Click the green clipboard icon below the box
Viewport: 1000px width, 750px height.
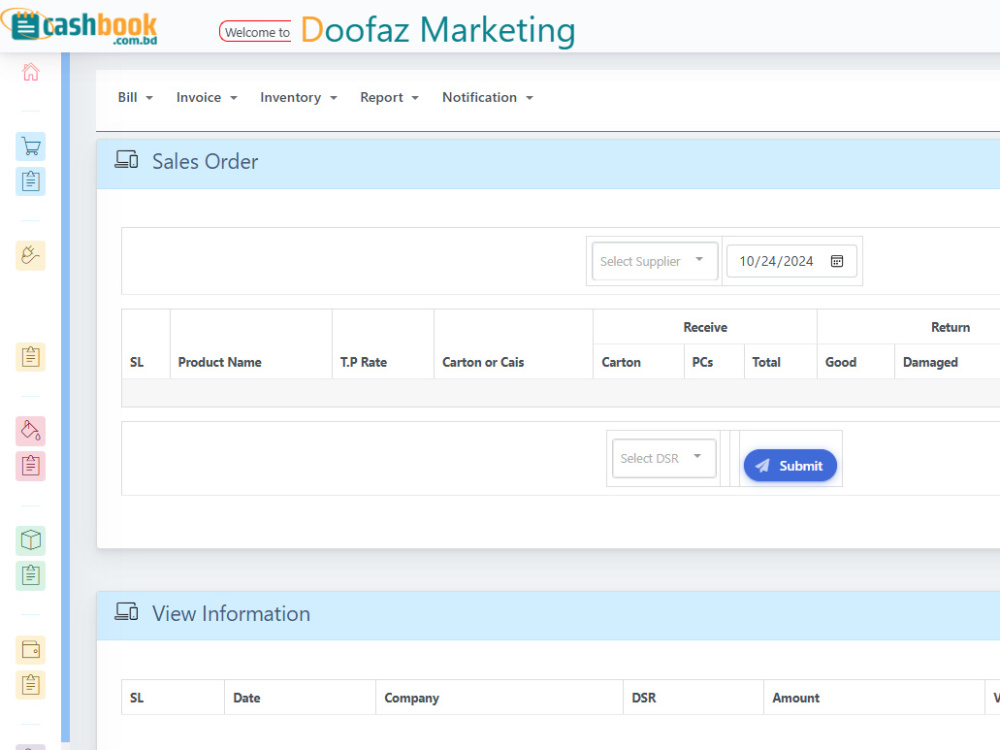point(31,575)
